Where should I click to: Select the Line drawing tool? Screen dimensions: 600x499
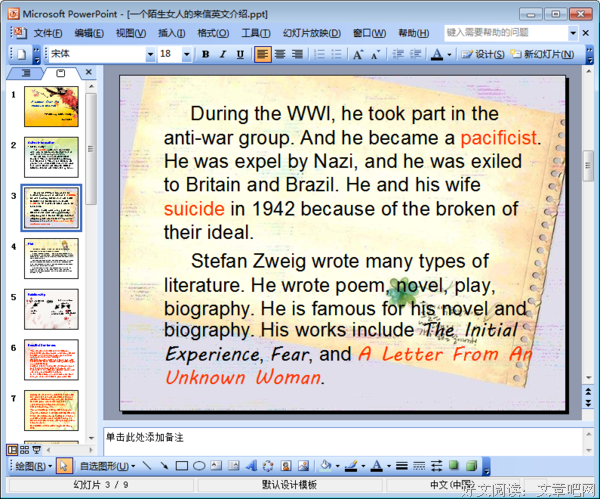[x=147, y=466]
